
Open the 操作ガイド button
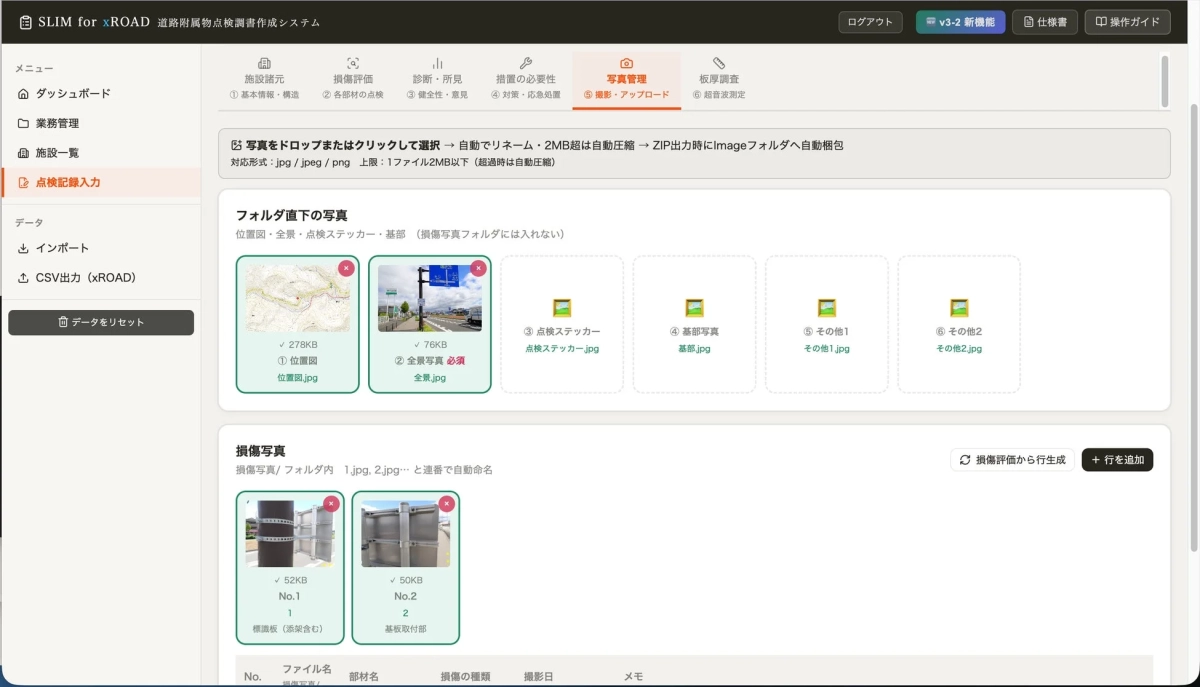coord(1127,22)
